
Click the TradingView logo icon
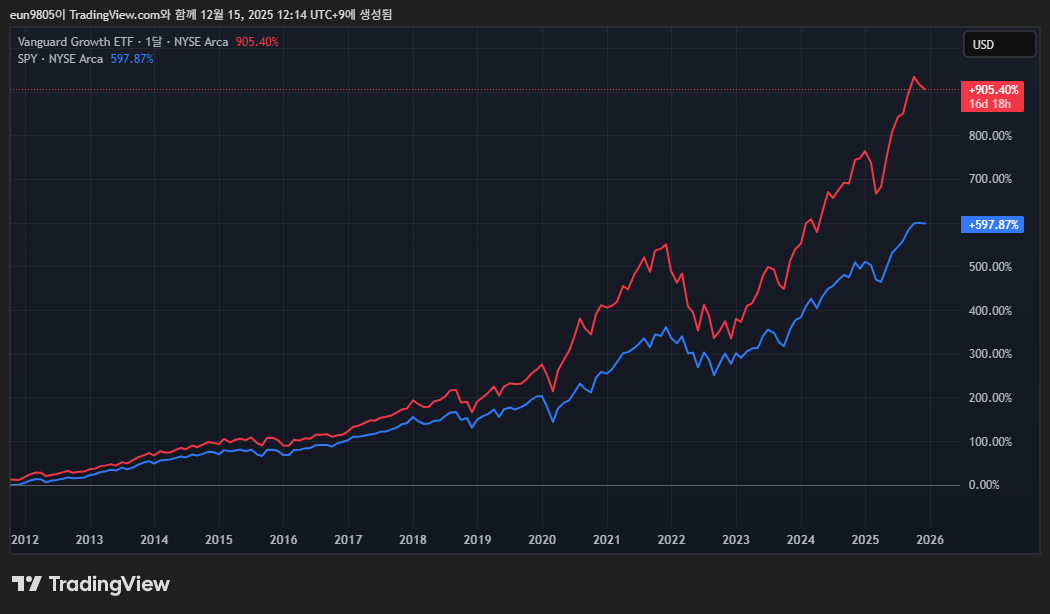tap(27, 584)
